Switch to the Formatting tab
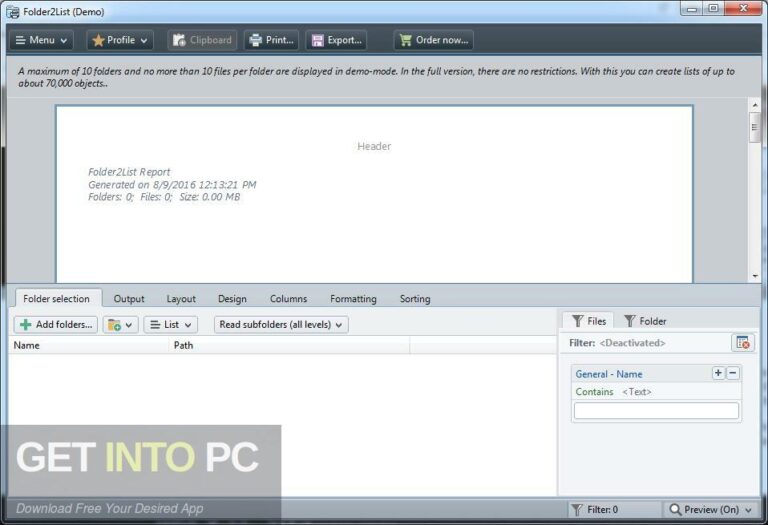The height and width of the screenshot is (525, 768). tap(353, 299)
